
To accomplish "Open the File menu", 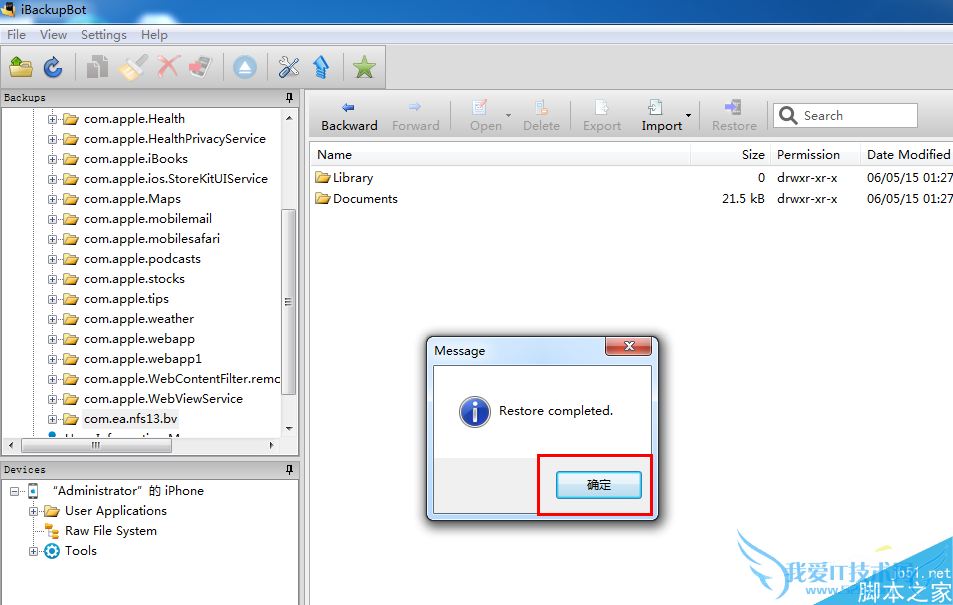I will click(16, 35).
